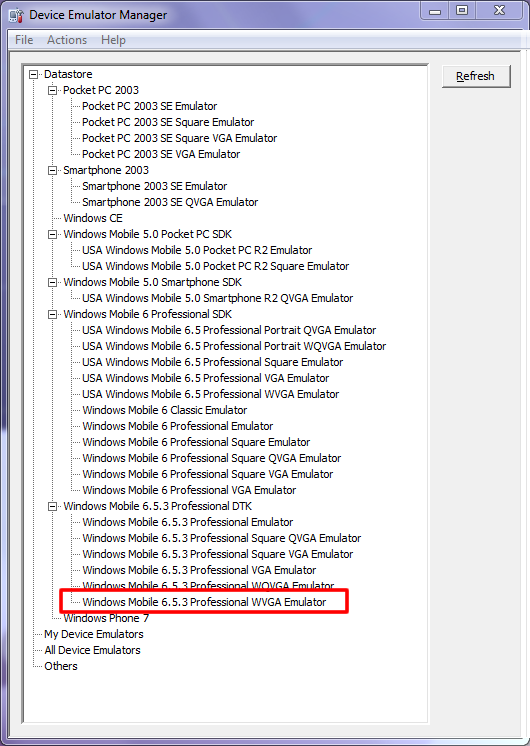Maximize the Device Emulator Manager window

(x=462, y=10)
